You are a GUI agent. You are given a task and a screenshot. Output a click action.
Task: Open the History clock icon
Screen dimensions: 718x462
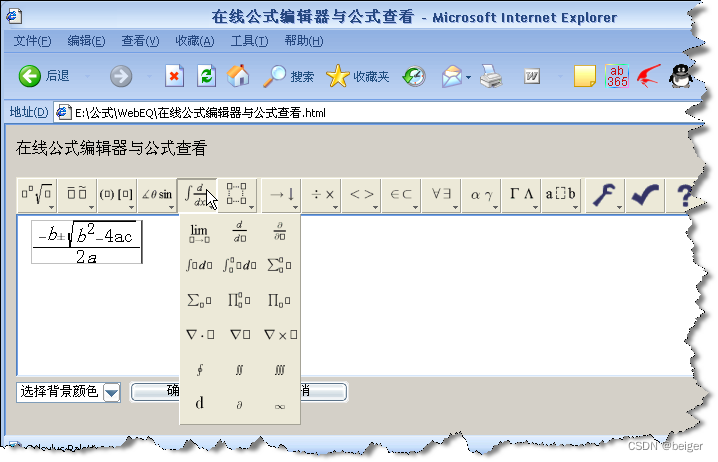point(414,76)
